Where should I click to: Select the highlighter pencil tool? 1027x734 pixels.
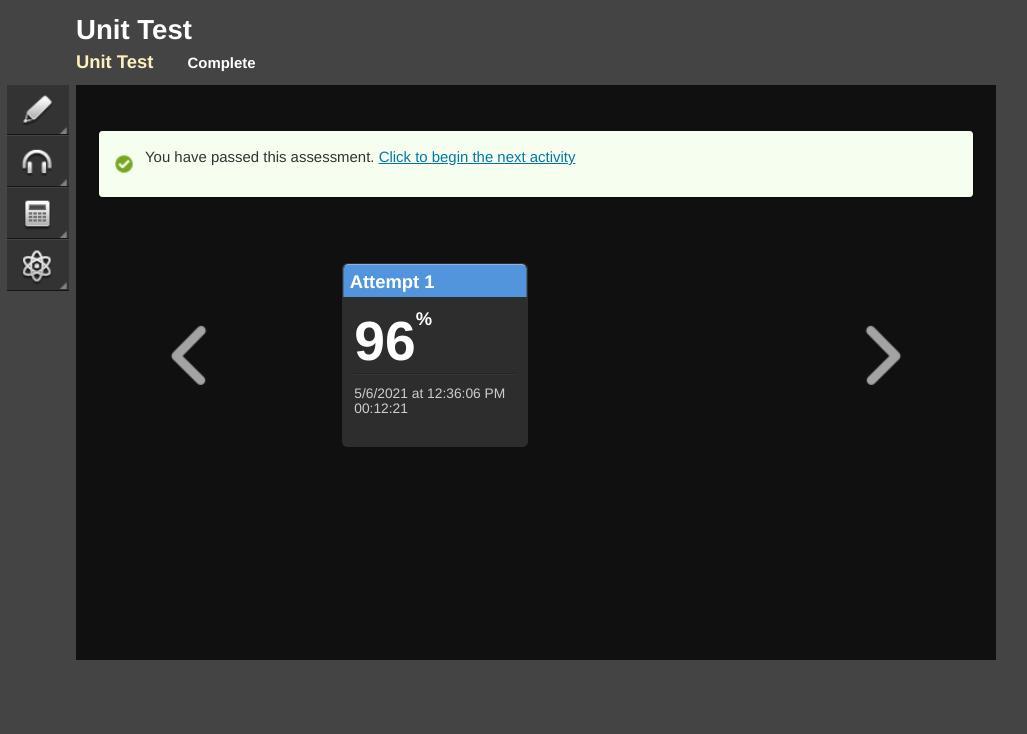coord(37,109)
